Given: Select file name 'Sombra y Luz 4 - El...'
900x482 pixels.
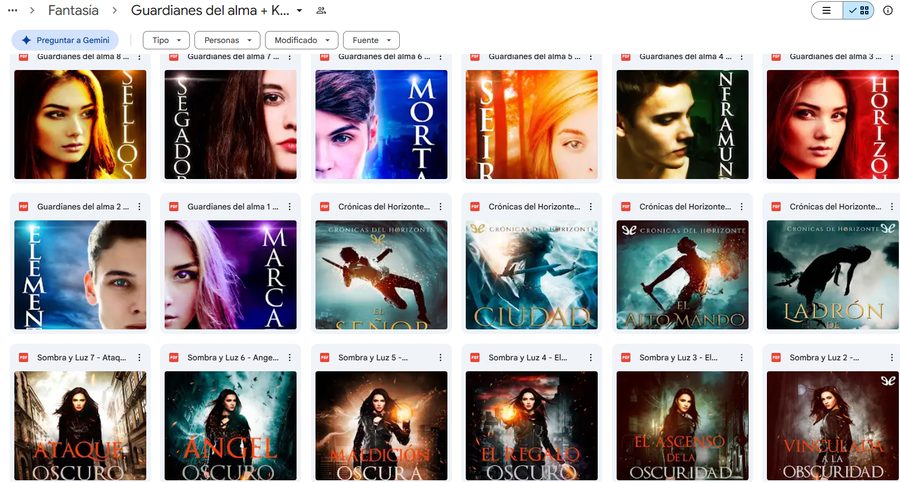Looking at the screenshot, I should 527,357.
